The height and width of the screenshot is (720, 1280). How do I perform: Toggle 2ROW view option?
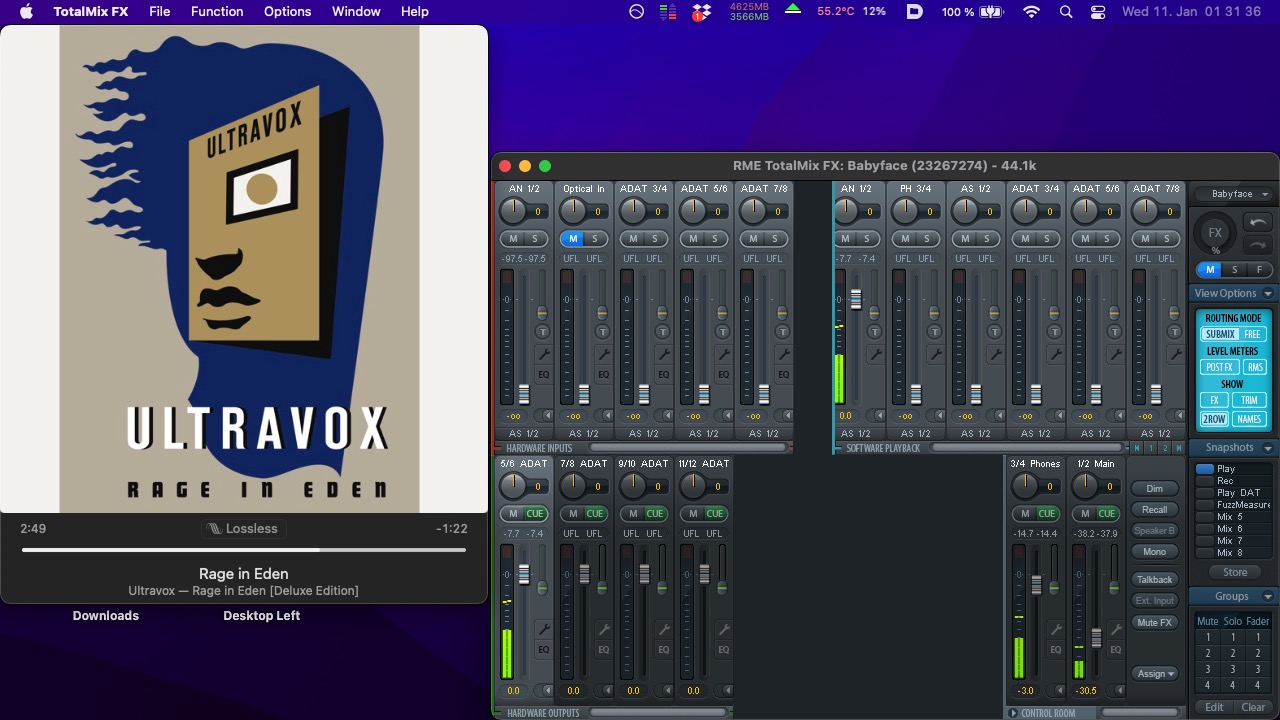pyautogui.click(x=1214, y=419)
